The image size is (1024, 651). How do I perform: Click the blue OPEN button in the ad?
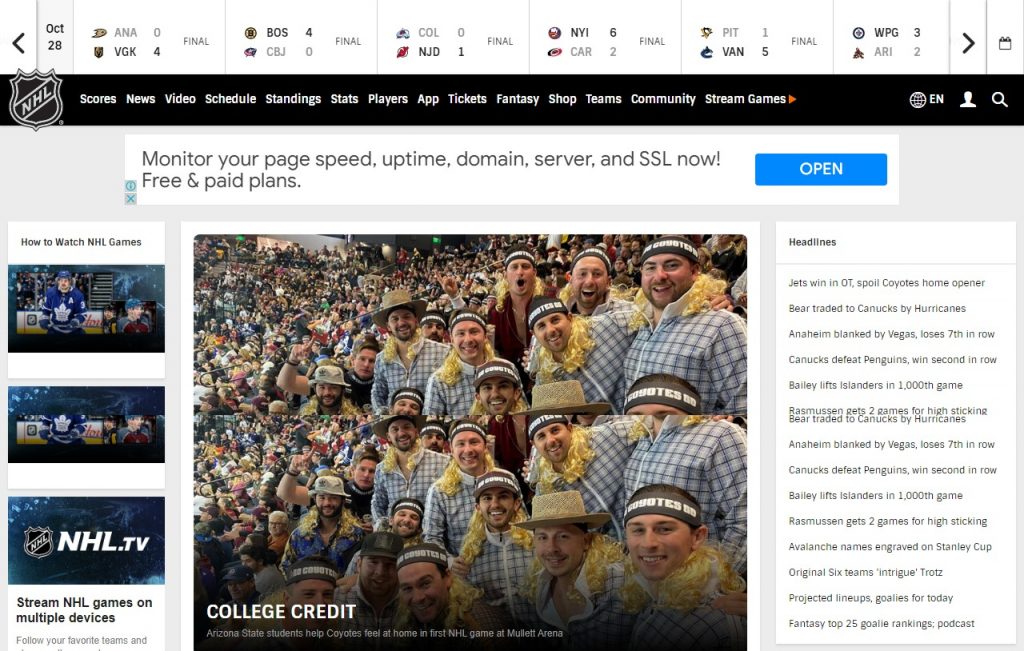[820, 169]
